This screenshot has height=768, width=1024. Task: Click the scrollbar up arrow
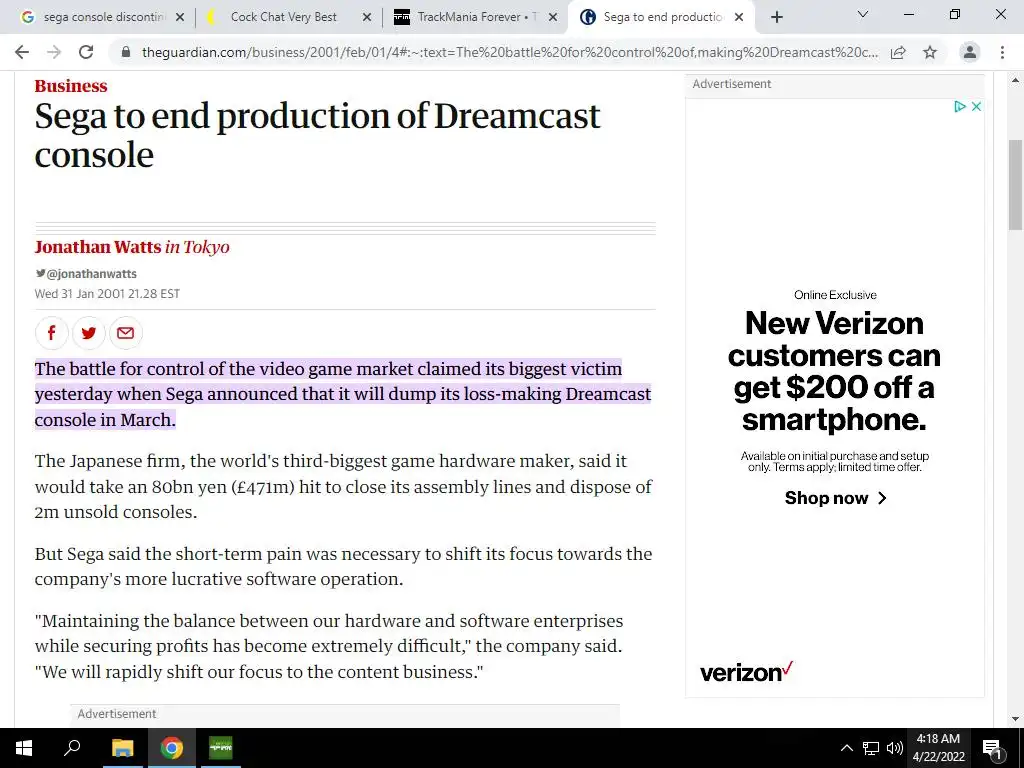(x=1015, y=81)
